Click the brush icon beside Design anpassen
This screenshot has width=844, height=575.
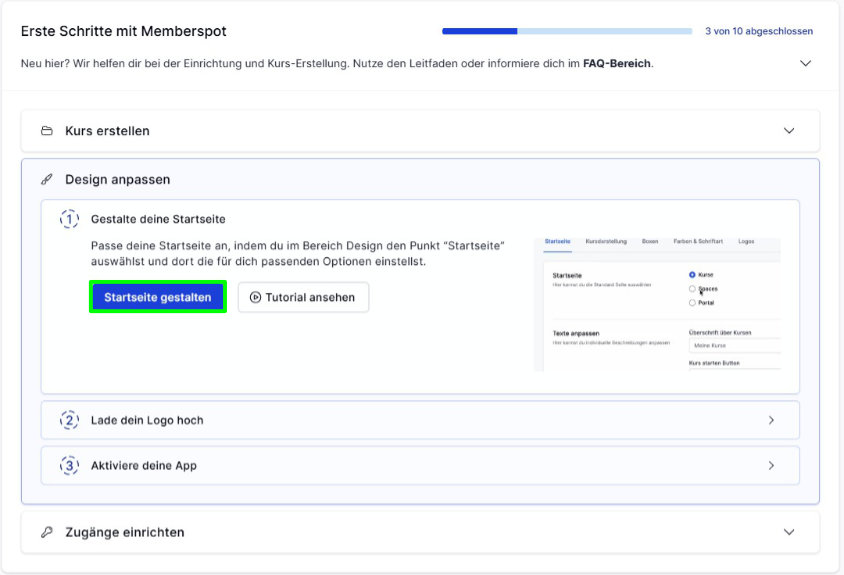(47, 179)
